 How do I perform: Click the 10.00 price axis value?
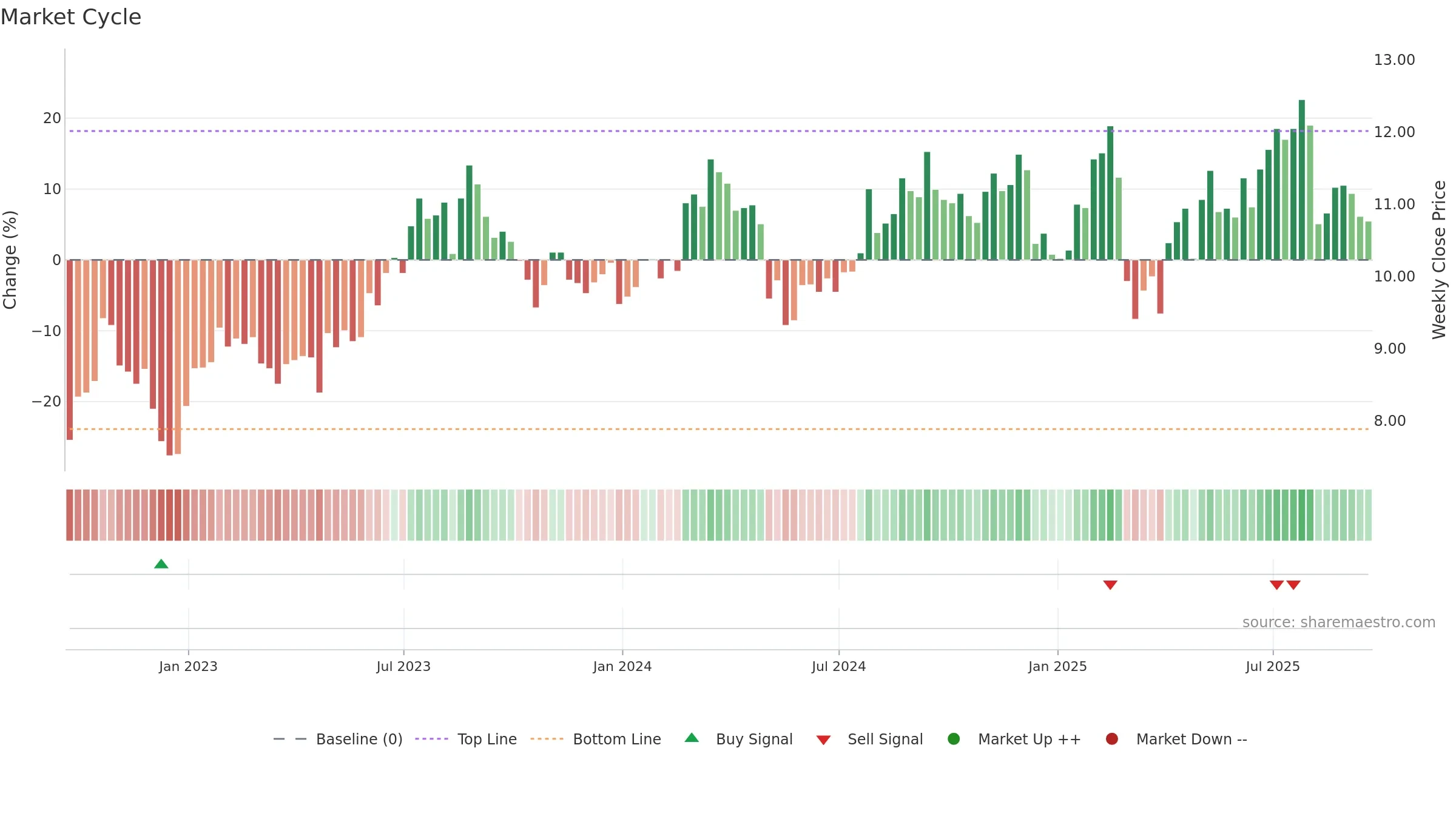pos(1394,276)
